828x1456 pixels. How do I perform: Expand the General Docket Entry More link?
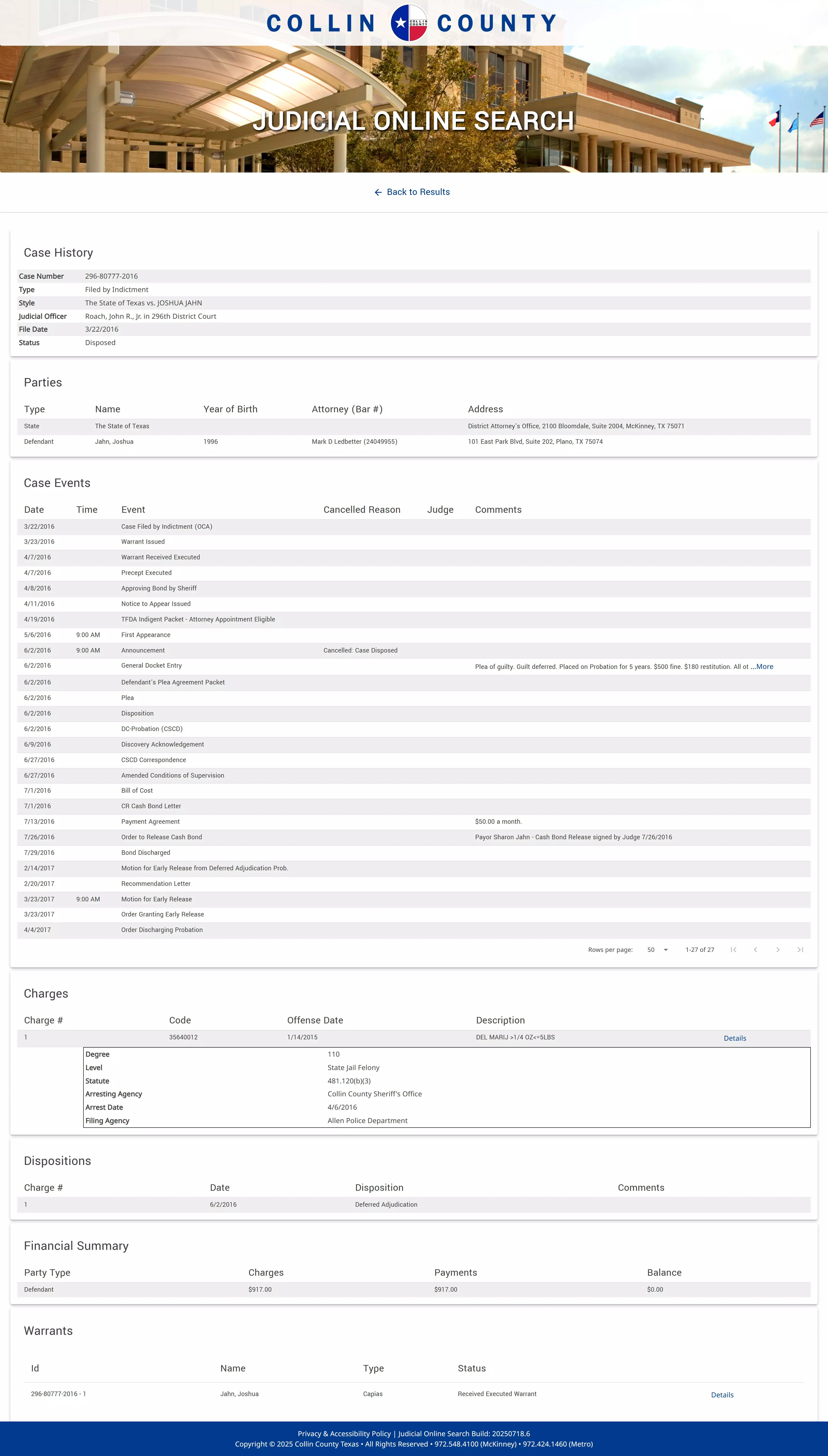pyautogui.click(x=762, y=666)
